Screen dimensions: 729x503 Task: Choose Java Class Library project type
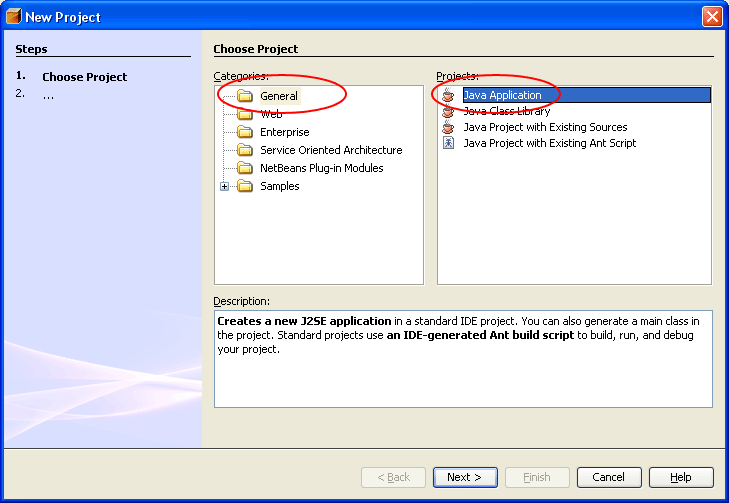[x=506, y=111]
